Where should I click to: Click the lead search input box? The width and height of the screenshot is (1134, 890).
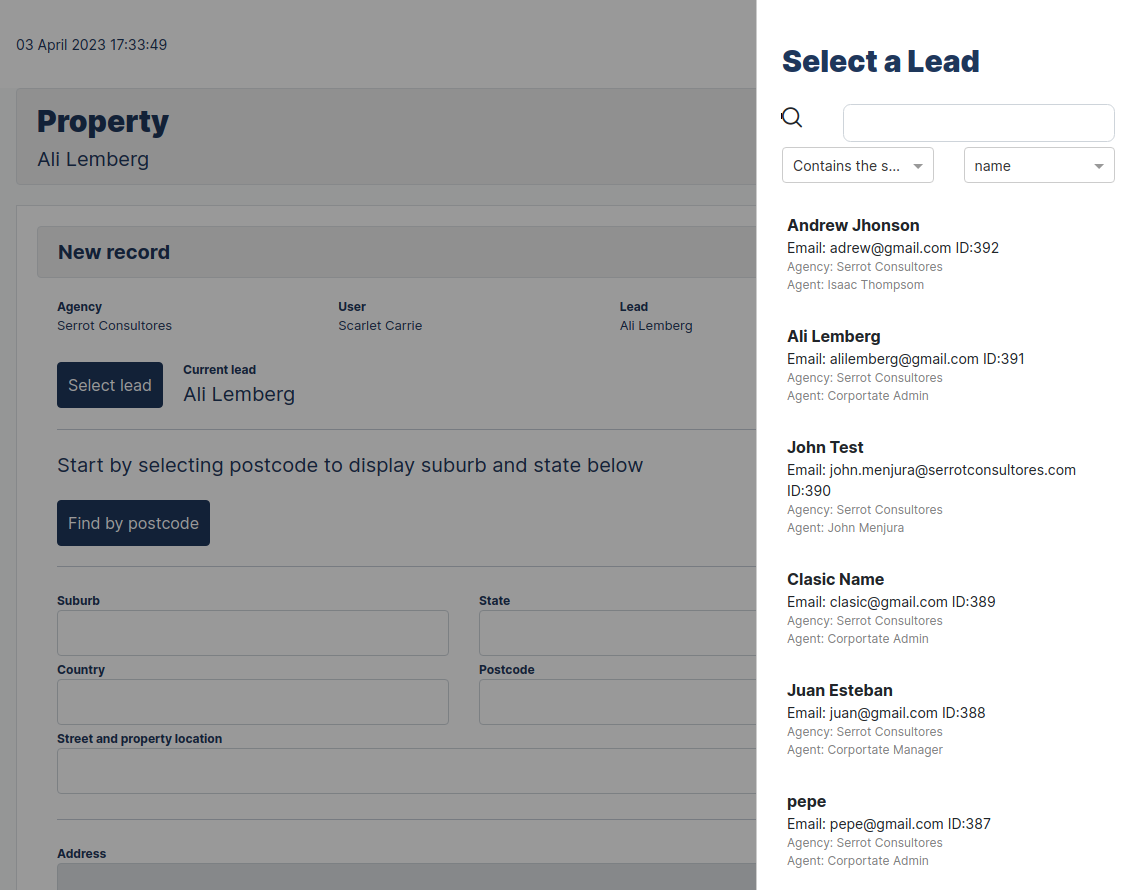tap(978, 122)
